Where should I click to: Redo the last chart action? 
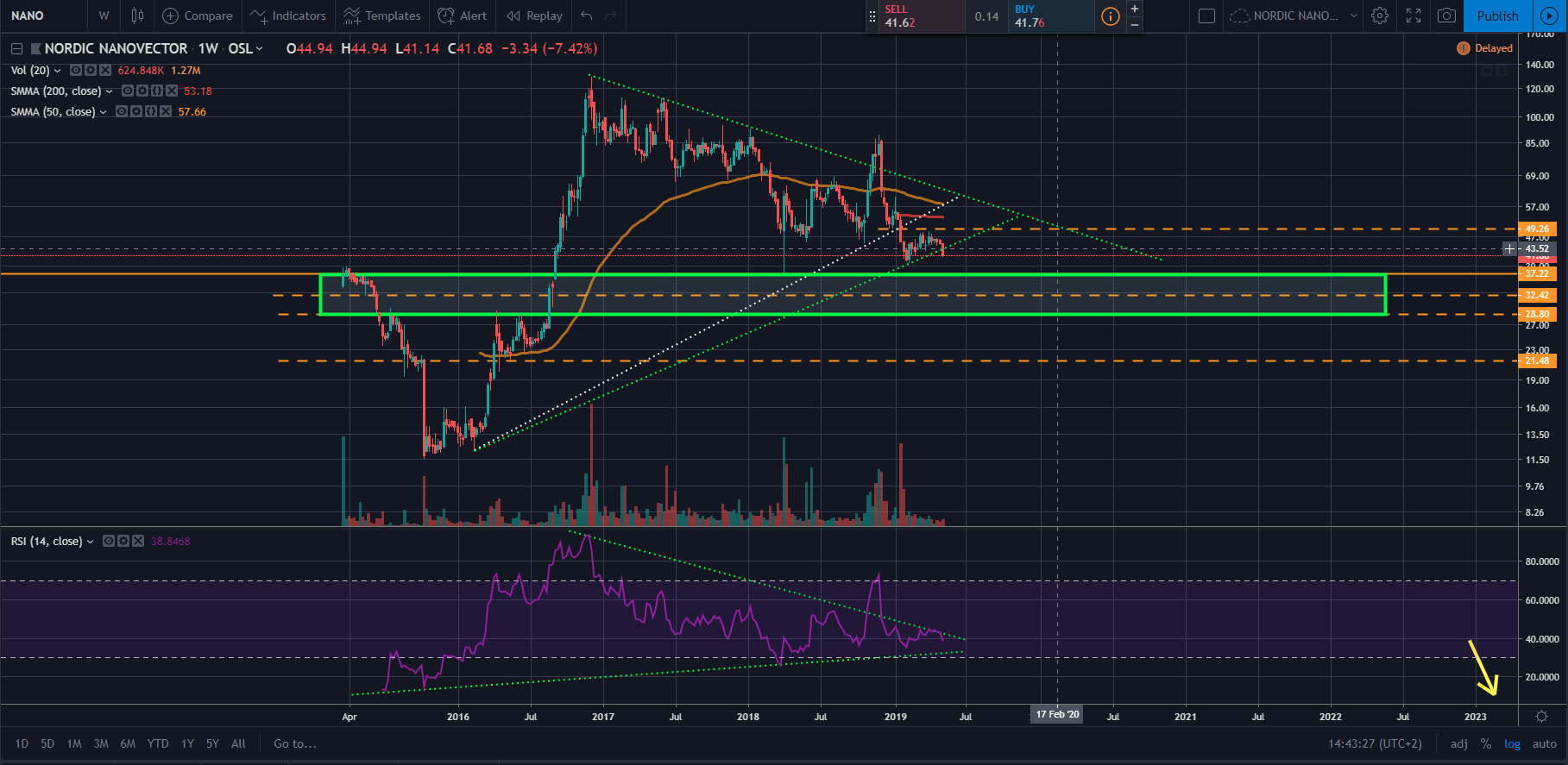[x=611, y=16]
